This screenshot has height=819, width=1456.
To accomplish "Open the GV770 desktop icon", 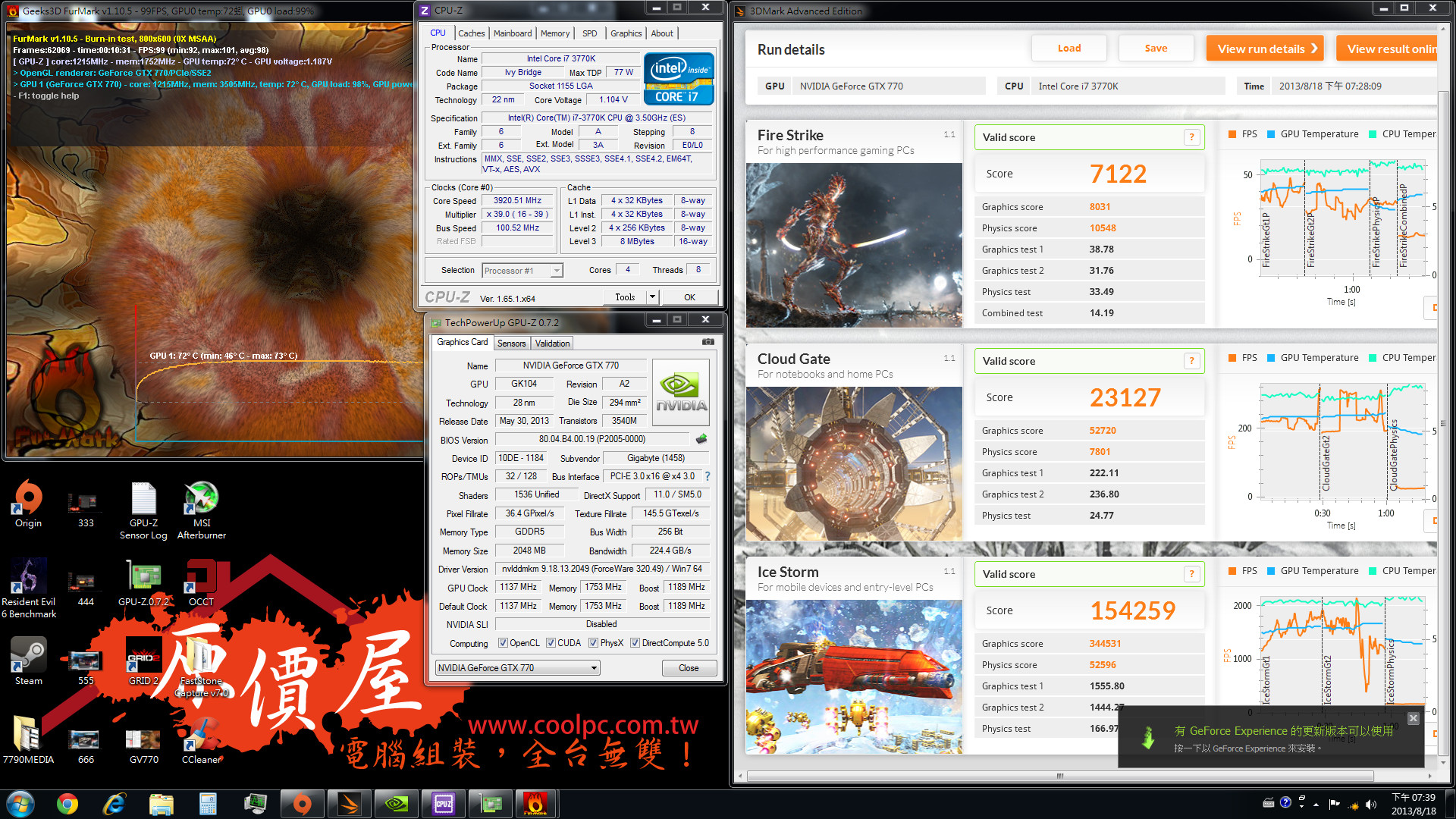I will [144, 745].
